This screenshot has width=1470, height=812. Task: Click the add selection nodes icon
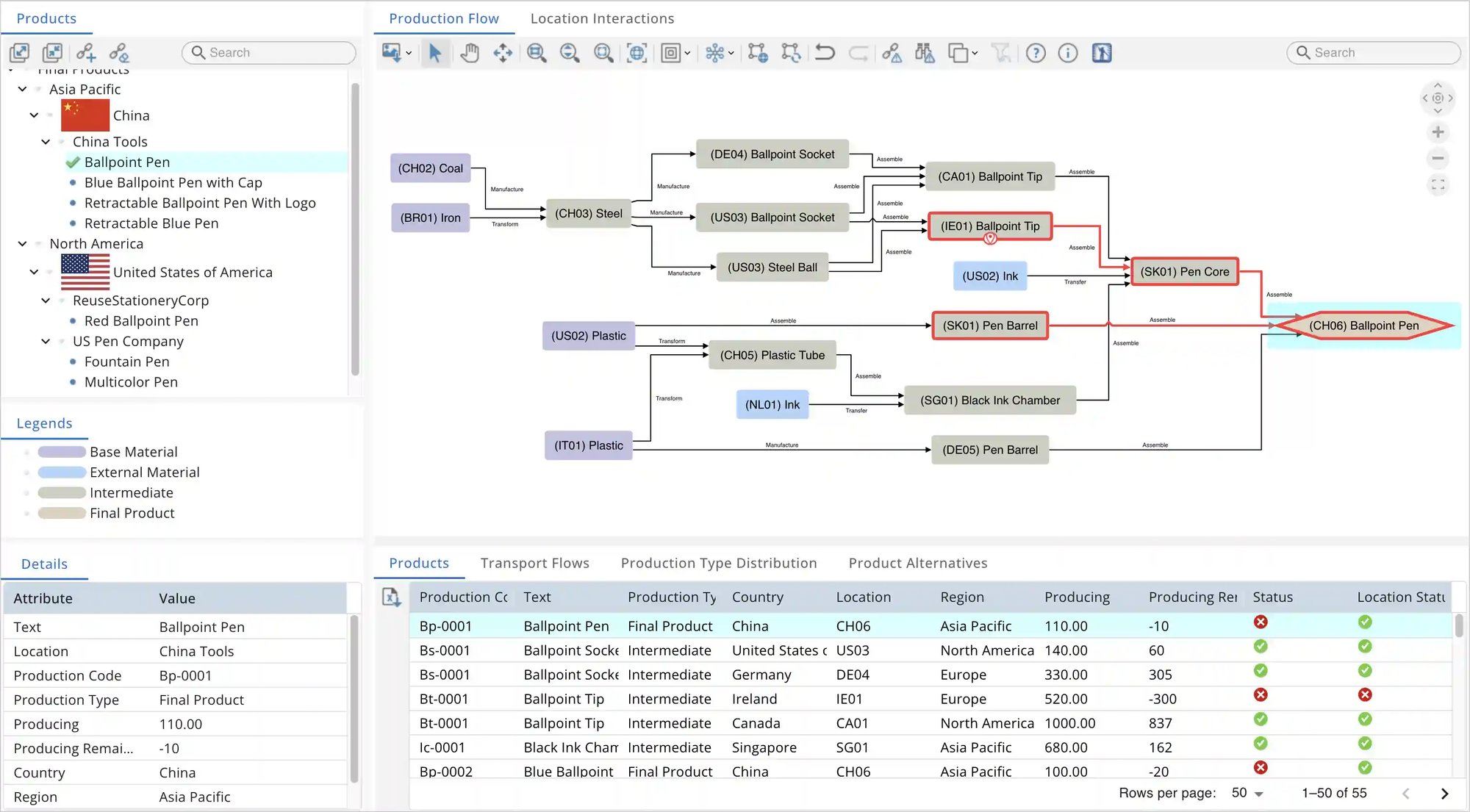[x=758, y=53]
